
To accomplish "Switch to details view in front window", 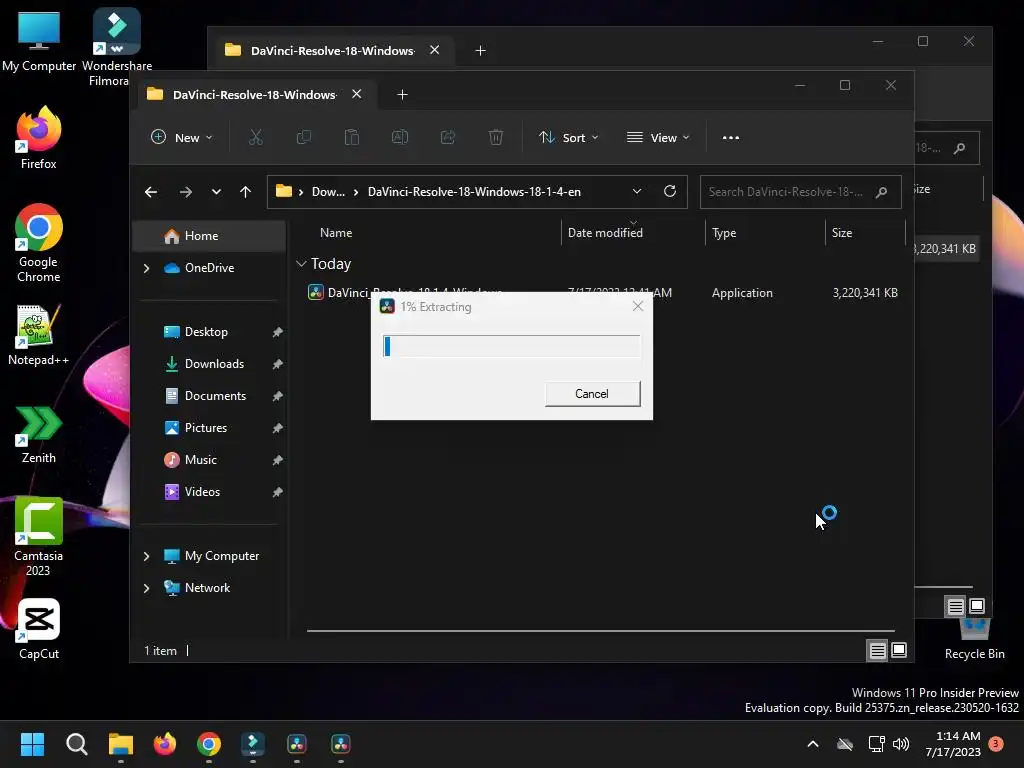I will pos(877,650).
